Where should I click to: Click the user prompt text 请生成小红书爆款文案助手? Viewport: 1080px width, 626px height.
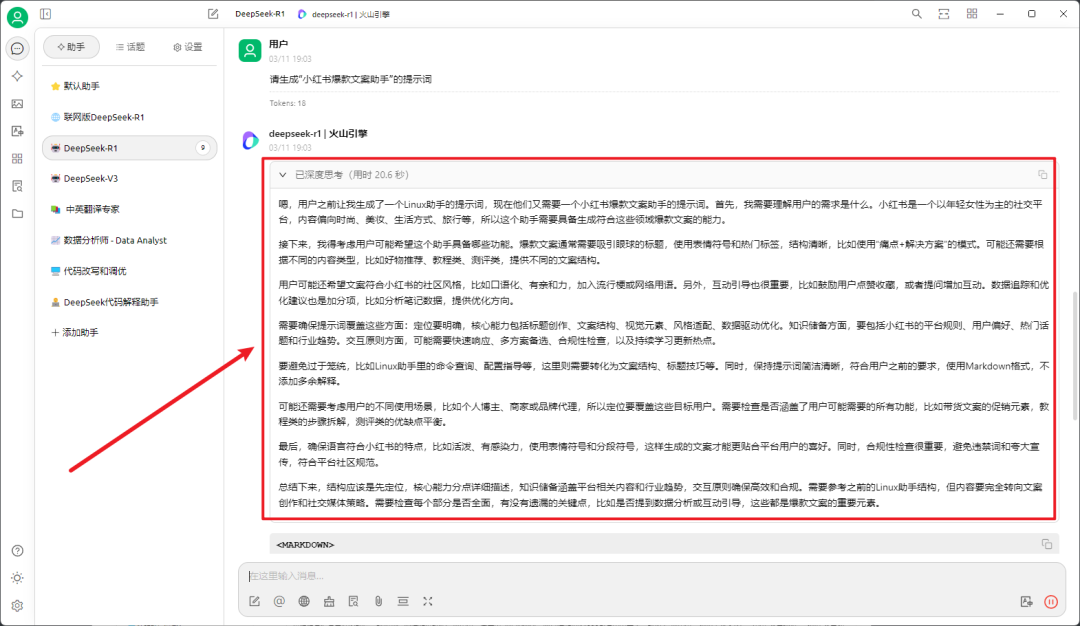pos(351,79)
